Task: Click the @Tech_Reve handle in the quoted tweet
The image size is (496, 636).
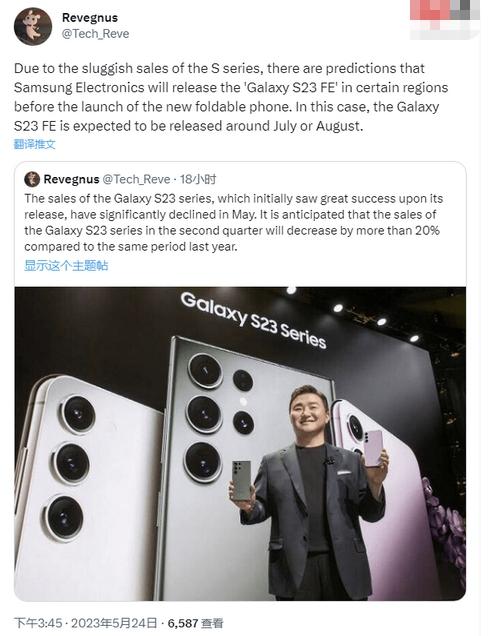Action: [136, 179]
